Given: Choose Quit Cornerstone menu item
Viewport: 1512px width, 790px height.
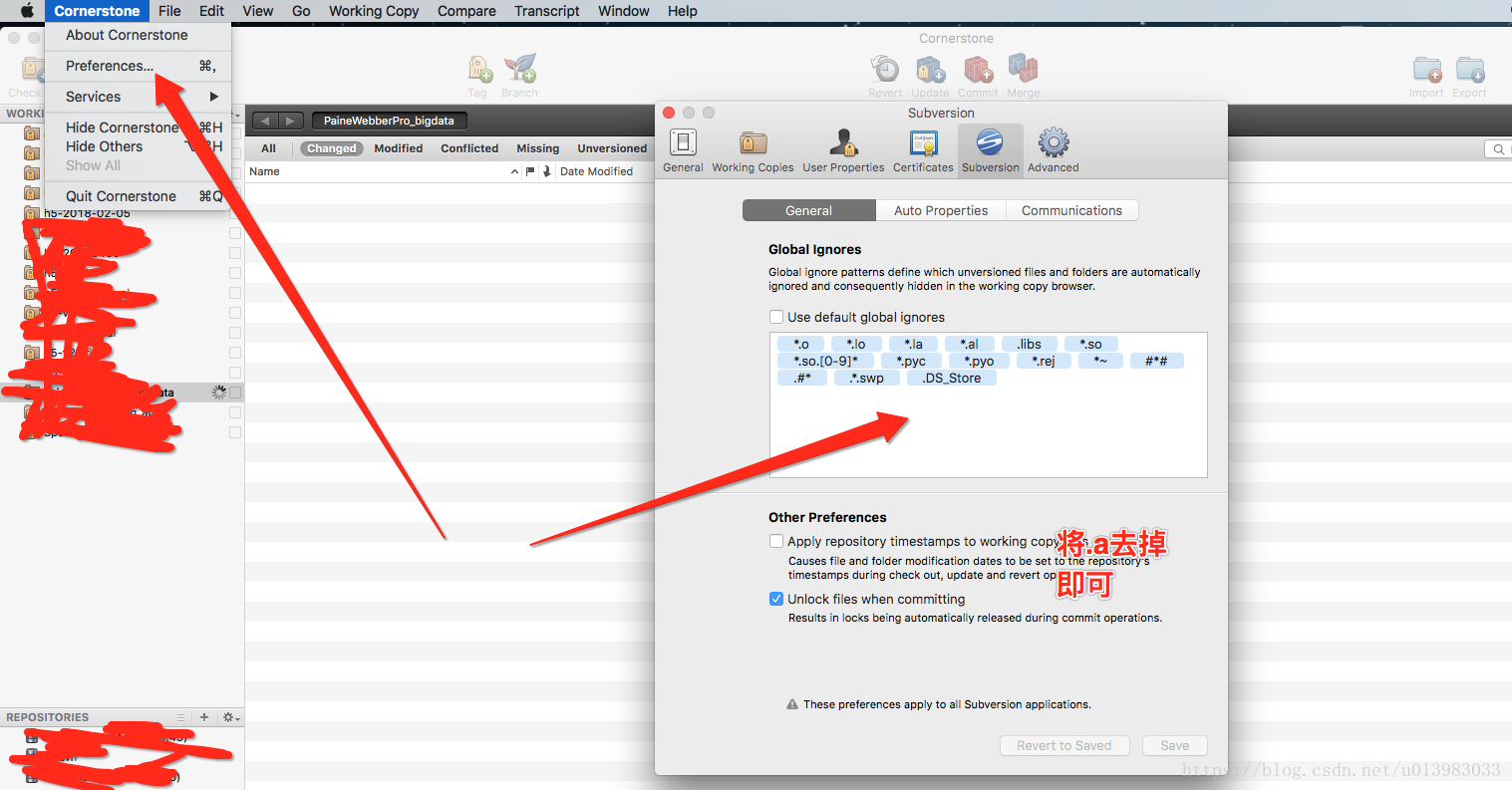Looking at the screenshot, I should tap(139, 196).
